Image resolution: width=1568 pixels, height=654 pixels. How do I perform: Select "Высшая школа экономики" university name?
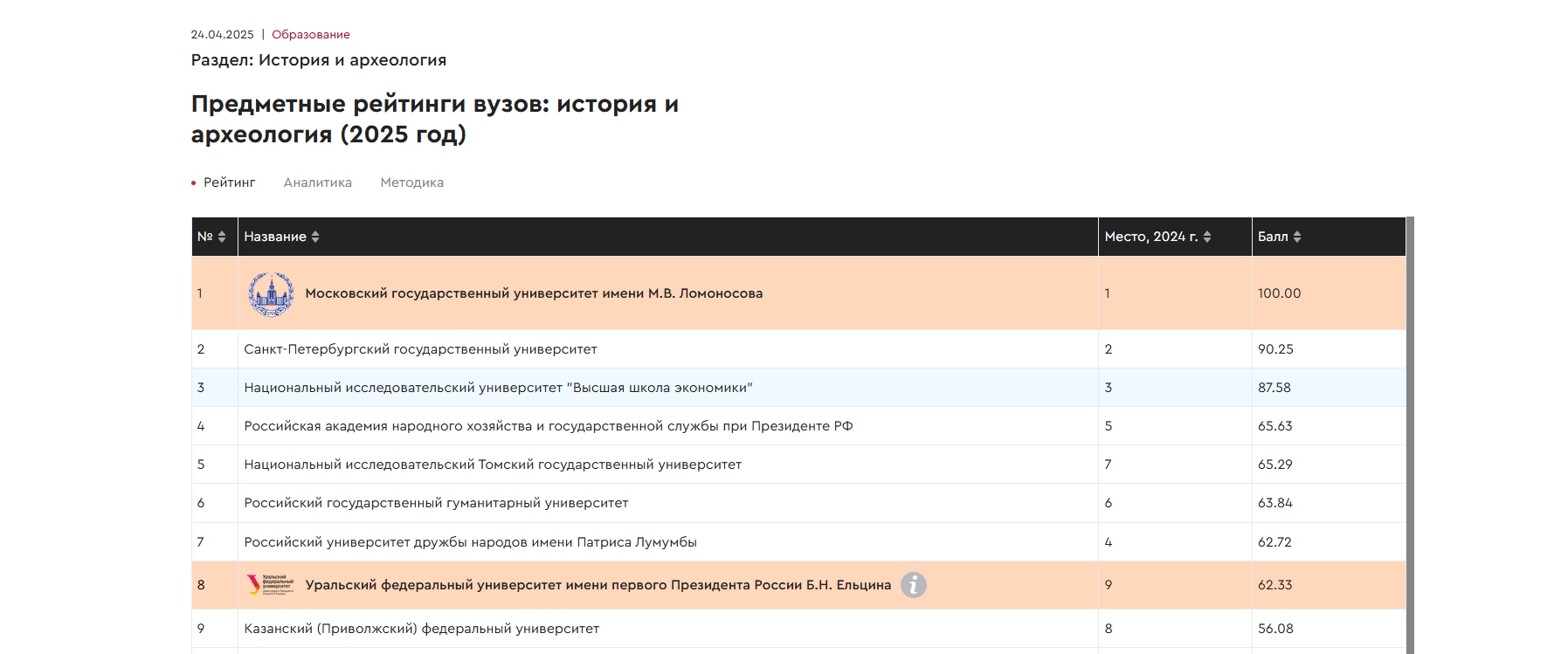coord(498,388)
